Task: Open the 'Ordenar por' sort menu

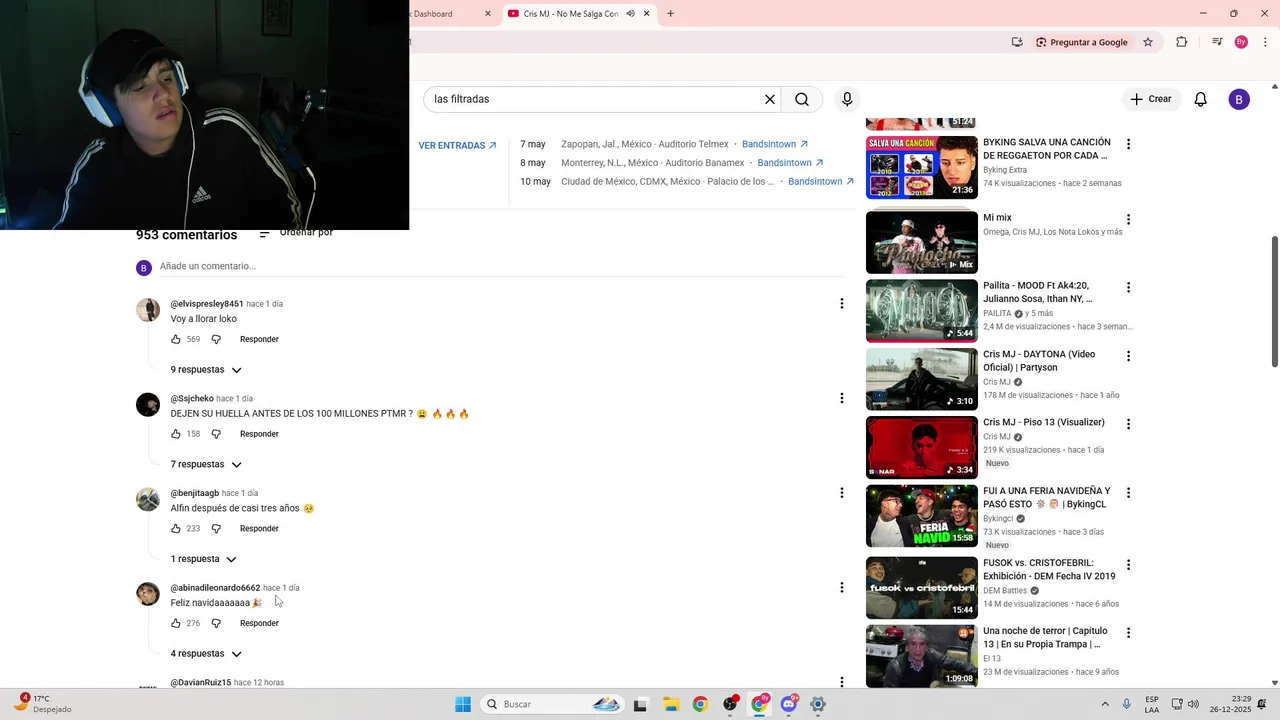Action: click(296, 233)
